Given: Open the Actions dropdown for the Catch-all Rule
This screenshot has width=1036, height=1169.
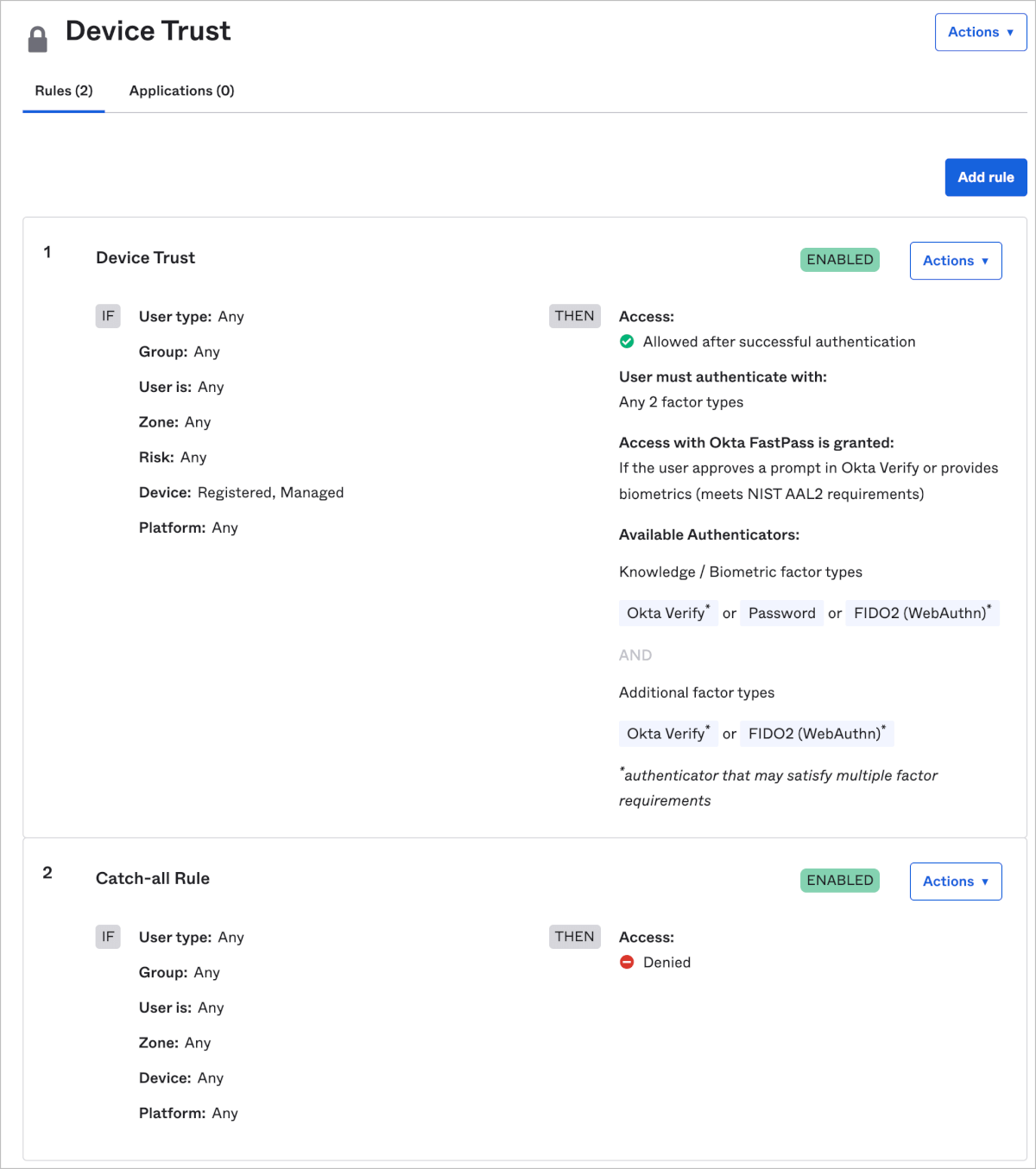Looking at the screenshot, I should click(x=955, y=881).
